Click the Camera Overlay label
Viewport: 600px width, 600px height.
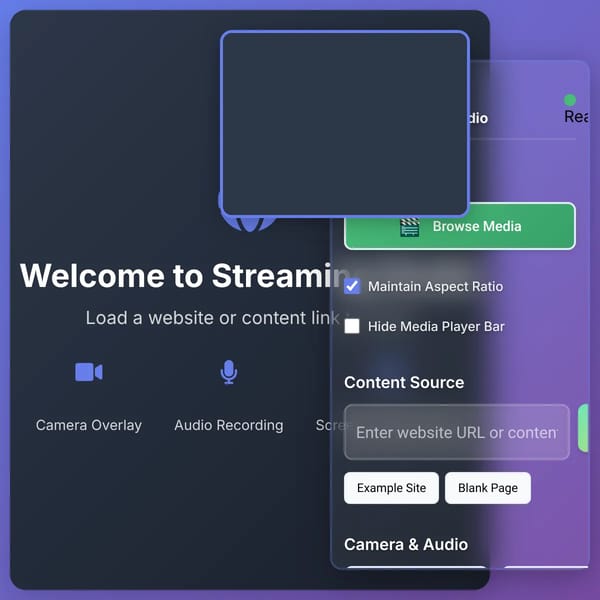click(x=89, y=425)
